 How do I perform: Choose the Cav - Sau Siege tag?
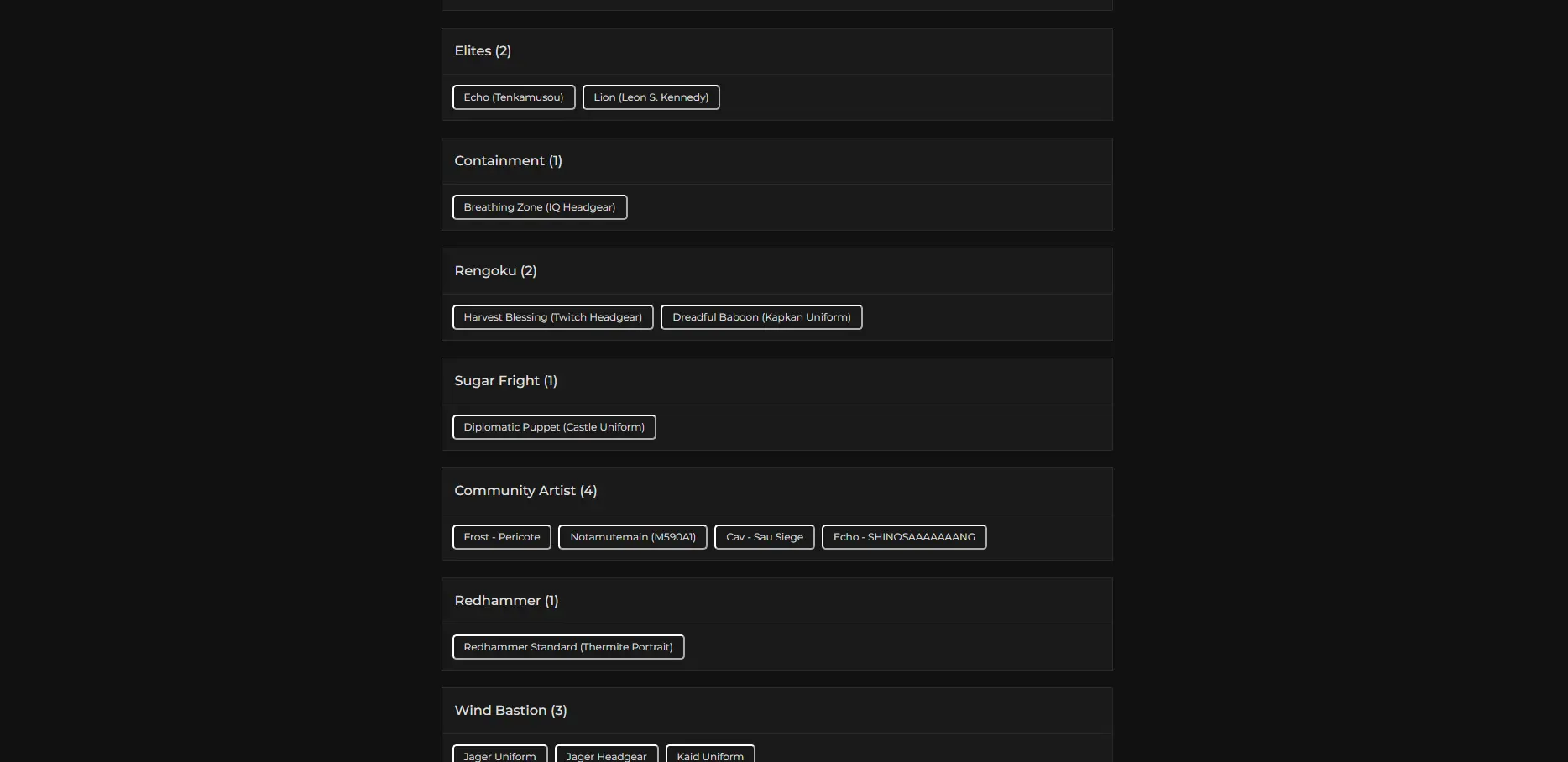point(765,537)
